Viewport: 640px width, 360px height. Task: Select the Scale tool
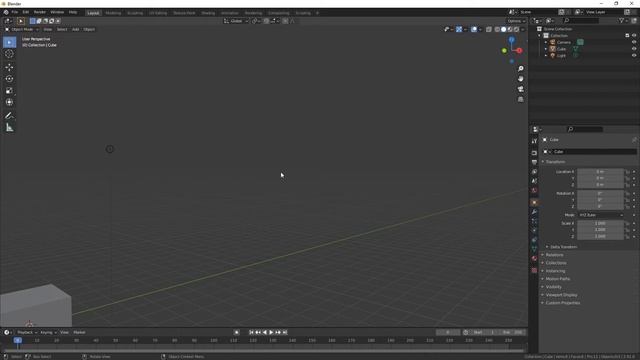tap(9, 91)
